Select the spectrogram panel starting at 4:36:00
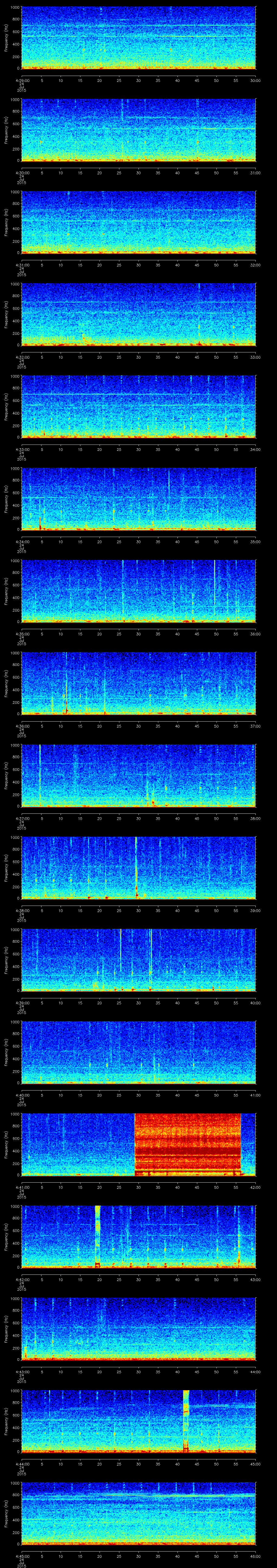The width and height of the screenshot is (277, 1568). [x=139, y=683]
